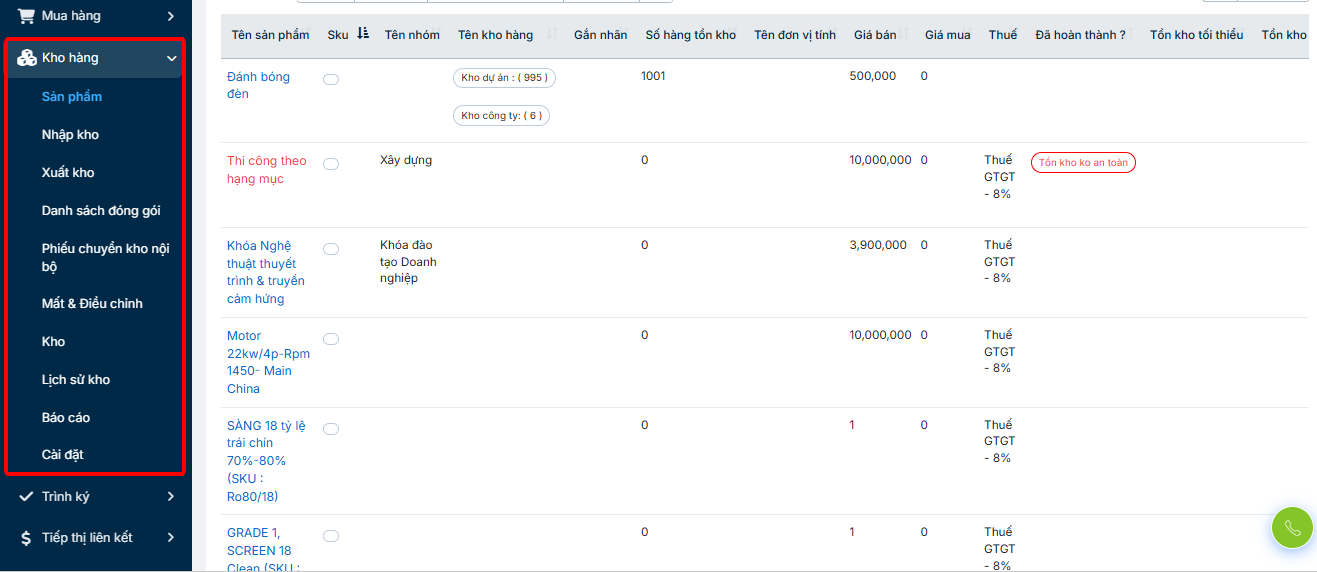Collapse the Kho hàng menu chevron
1317x572 pixels.
coord(171,59)
